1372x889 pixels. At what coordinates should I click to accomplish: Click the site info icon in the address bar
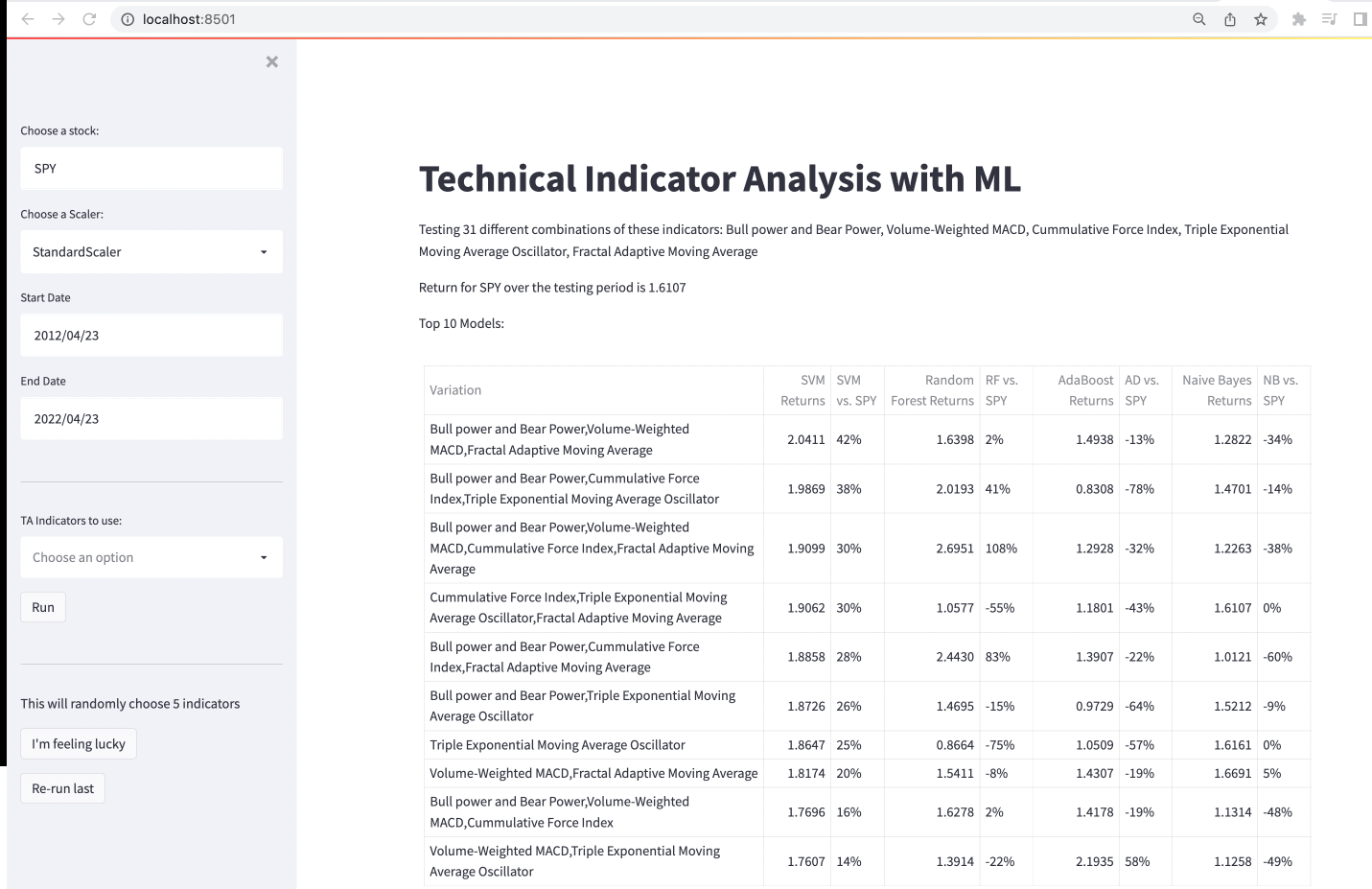[x=128, y=19]
